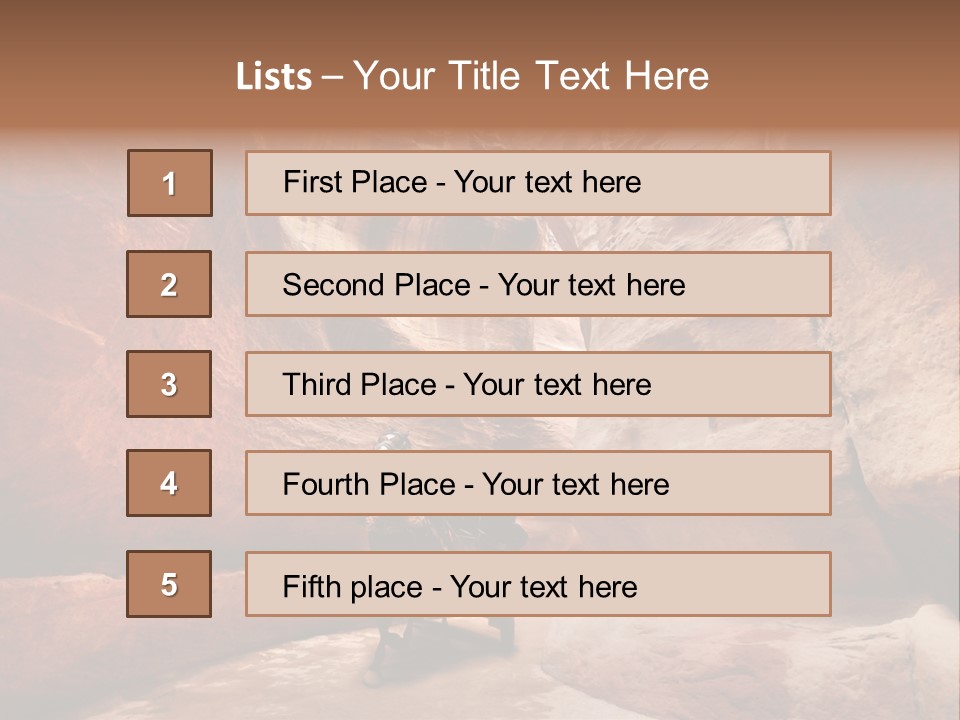960x720 pixels.
Task: Click the number 3 square
Action: coord(169,384)
